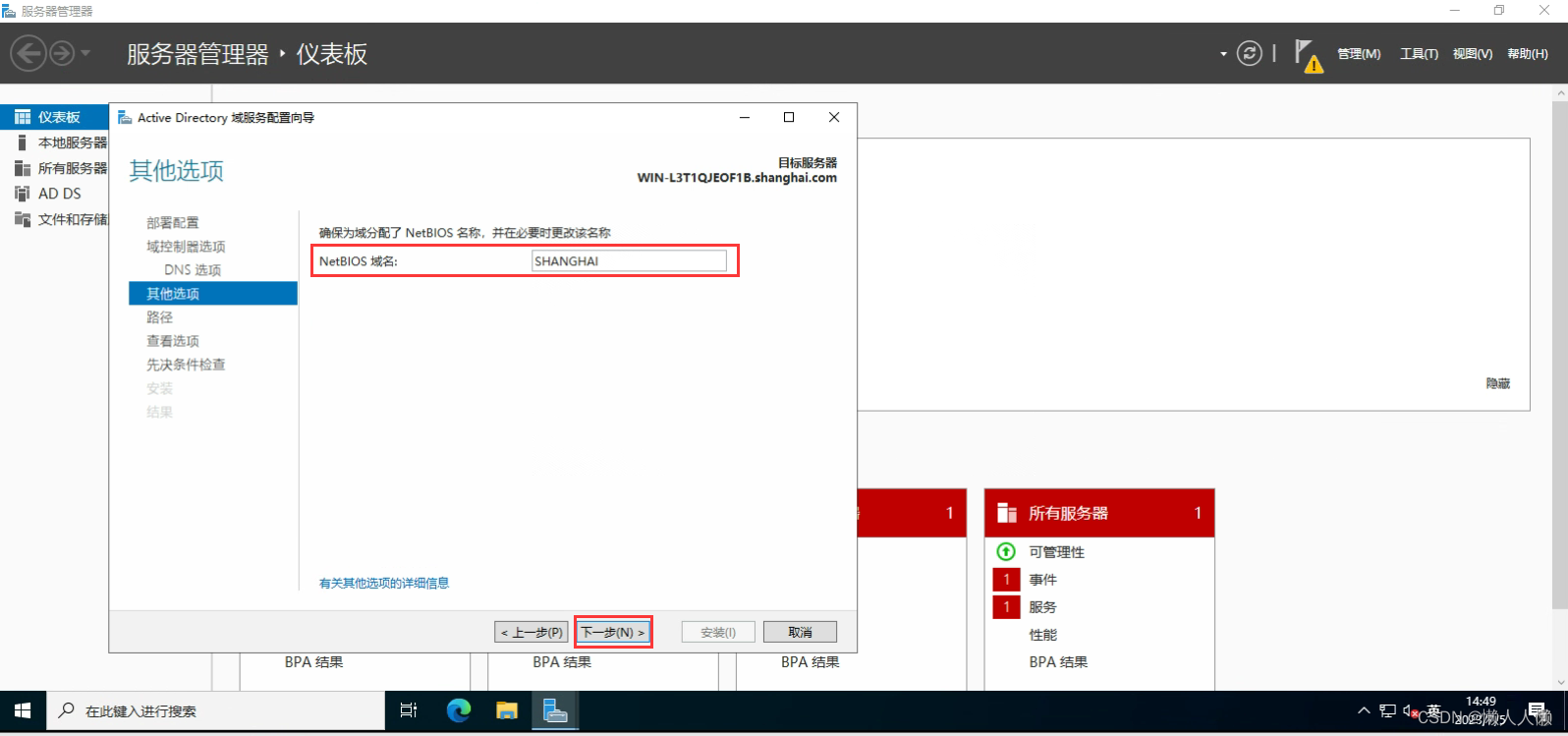
Task: Go to 查看选项 wizard step
Action: (x=173, y=341)
